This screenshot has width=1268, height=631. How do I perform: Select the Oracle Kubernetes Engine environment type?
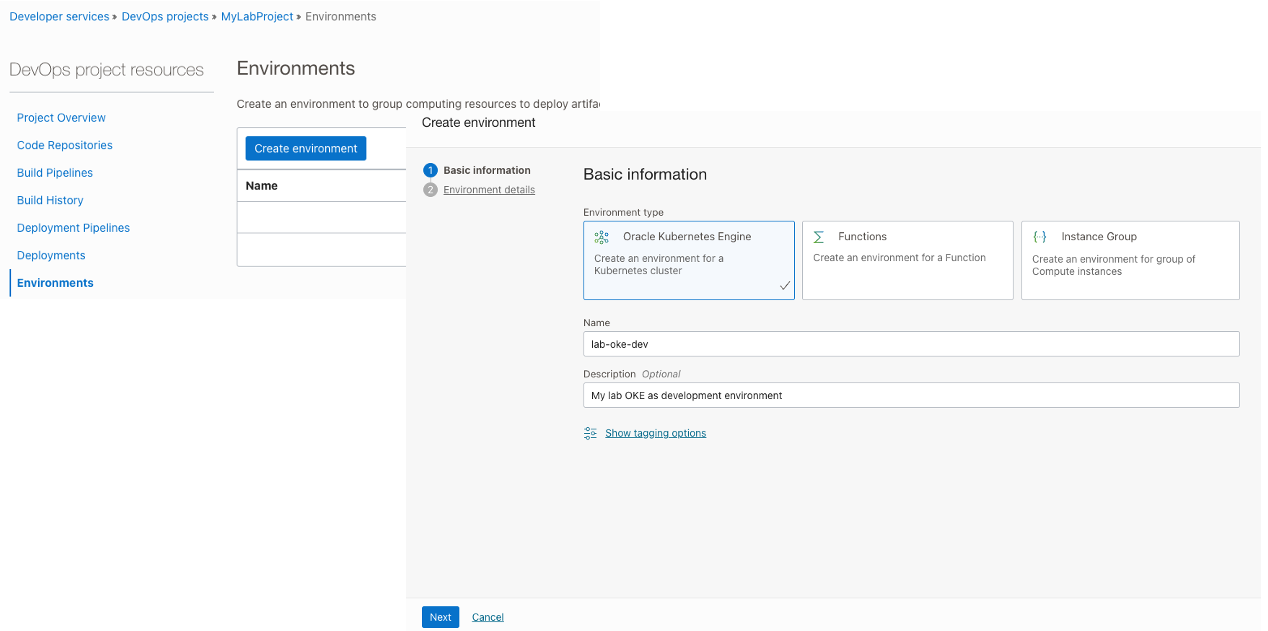pyautogui.click(x=689, y=260)
